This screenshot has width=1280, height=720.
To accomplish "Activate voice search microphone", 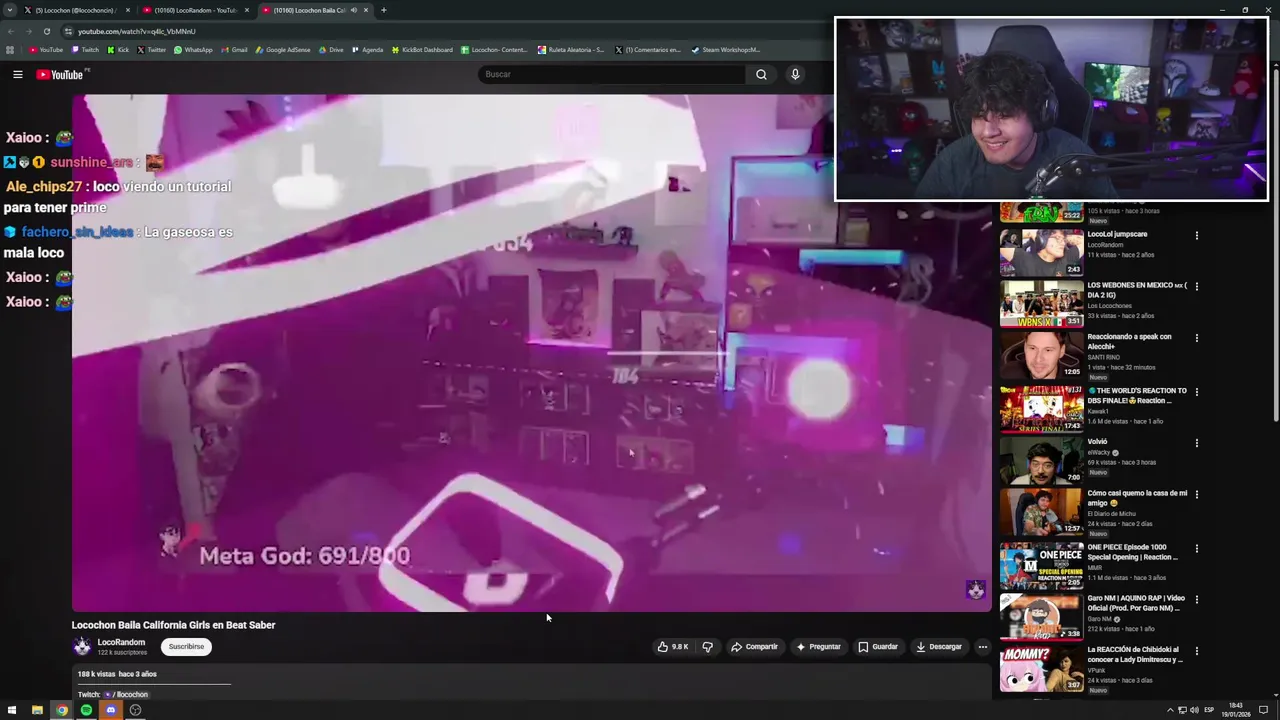I will tap(795, 74).
